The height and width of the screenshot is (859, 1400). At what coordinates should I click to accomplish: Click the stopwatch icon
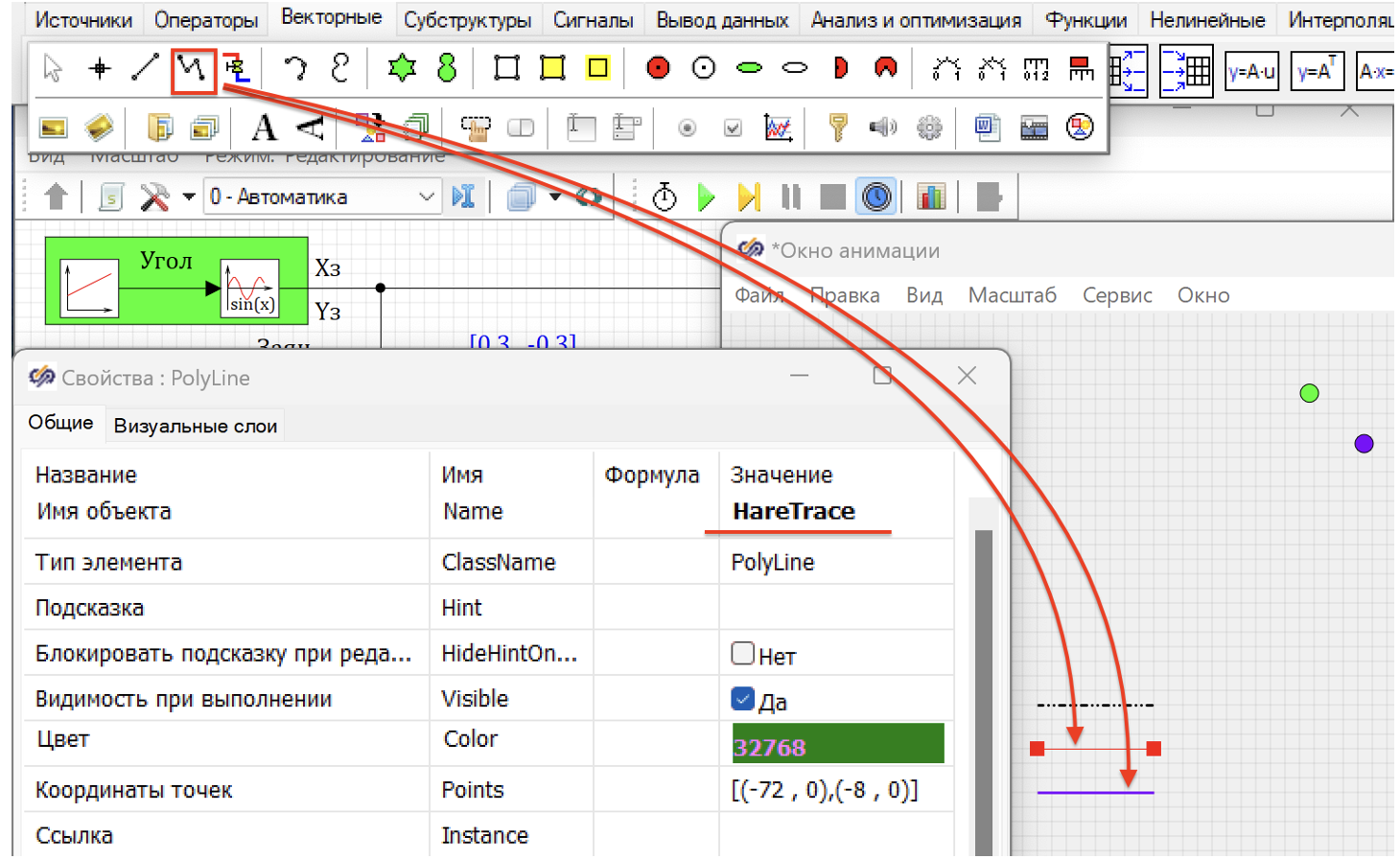pyautogui.click(x=664, y=197)
